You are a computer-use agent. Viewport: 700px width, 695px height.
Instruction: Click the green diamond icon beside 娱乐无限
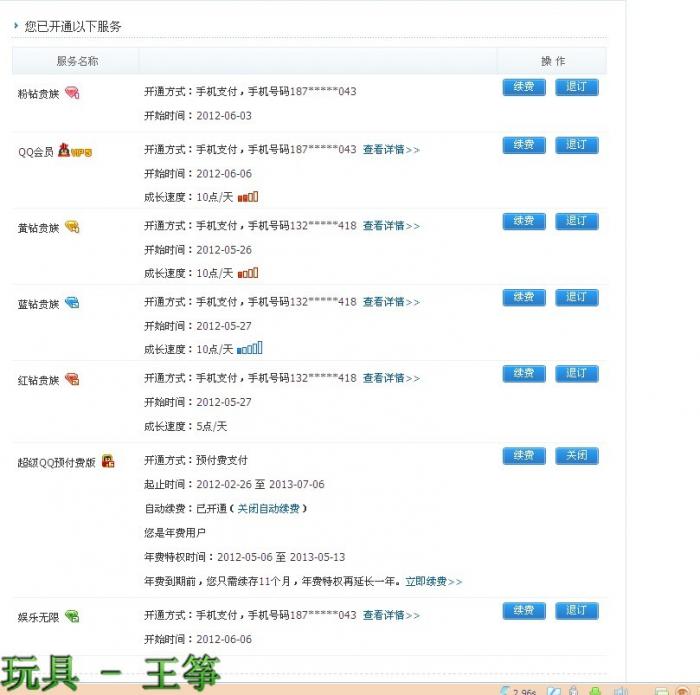point(72,616)
